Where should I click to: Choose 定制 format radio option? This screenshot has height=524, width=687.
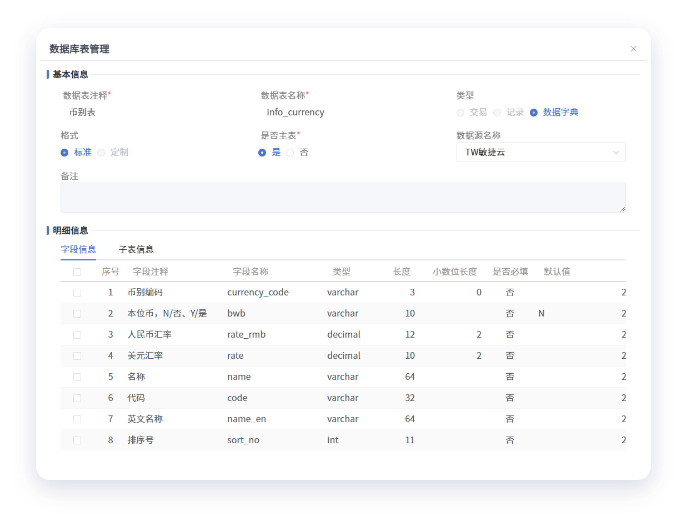pyautogui.click(x=102, y=152)
